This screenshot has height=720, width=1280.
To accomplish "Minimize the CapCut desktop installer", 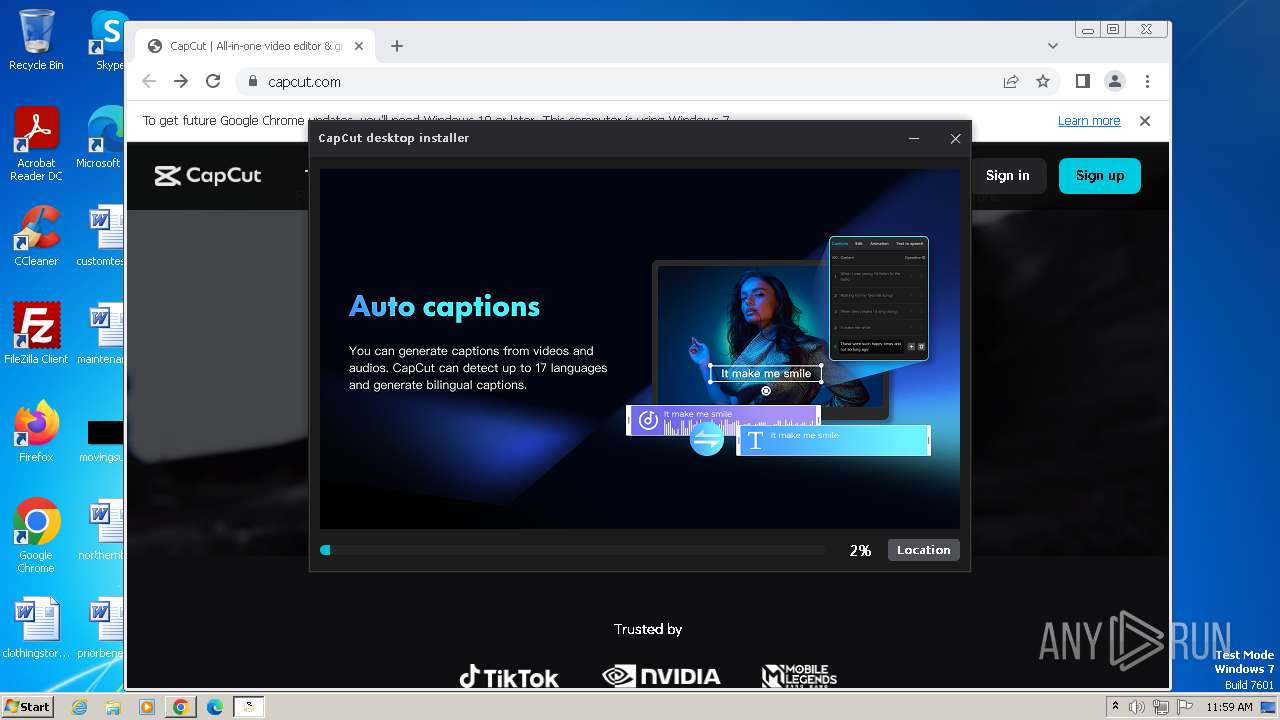I will [x=914, y=139].
